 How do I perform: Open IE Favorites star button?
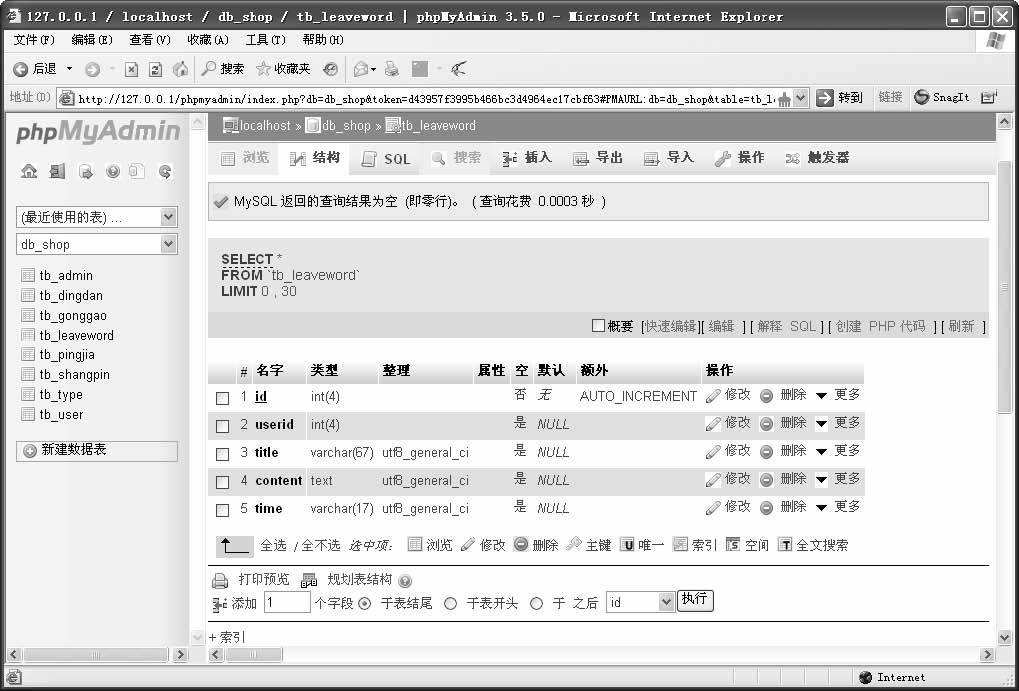(x=283, y=68)
